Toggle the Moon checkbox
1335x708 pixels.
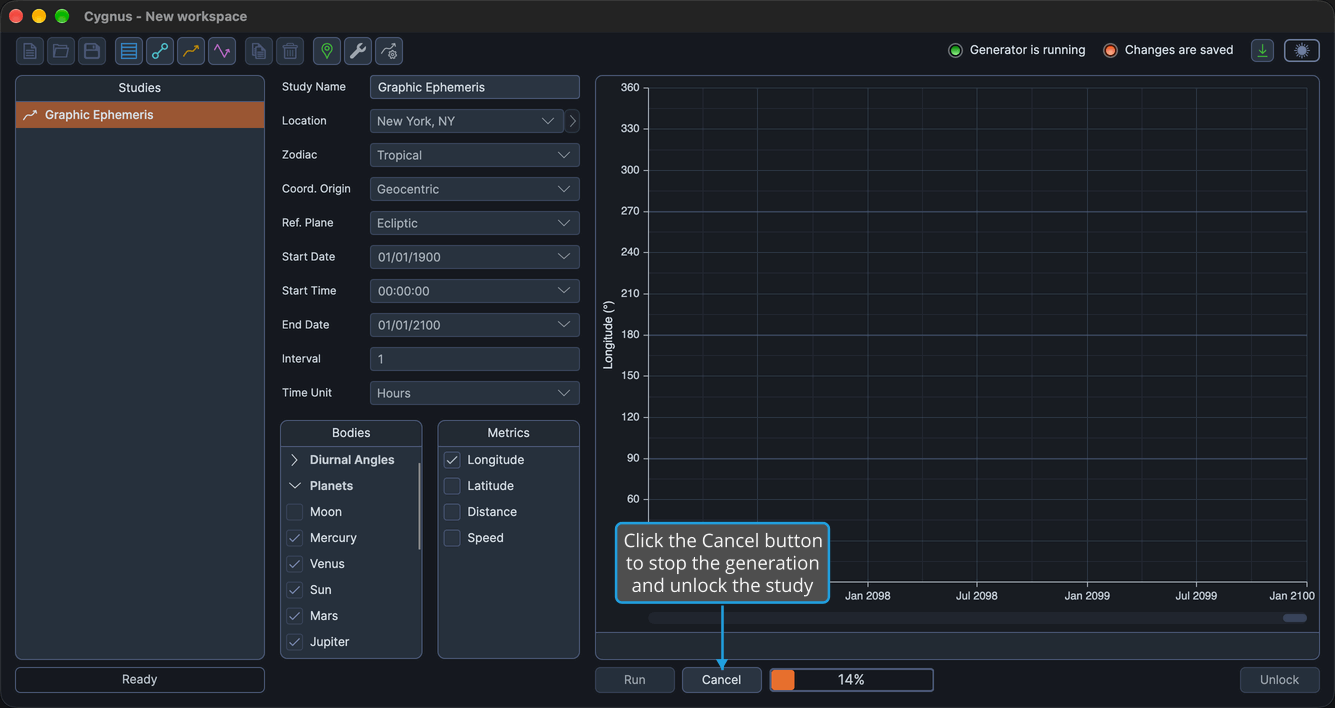295,512
